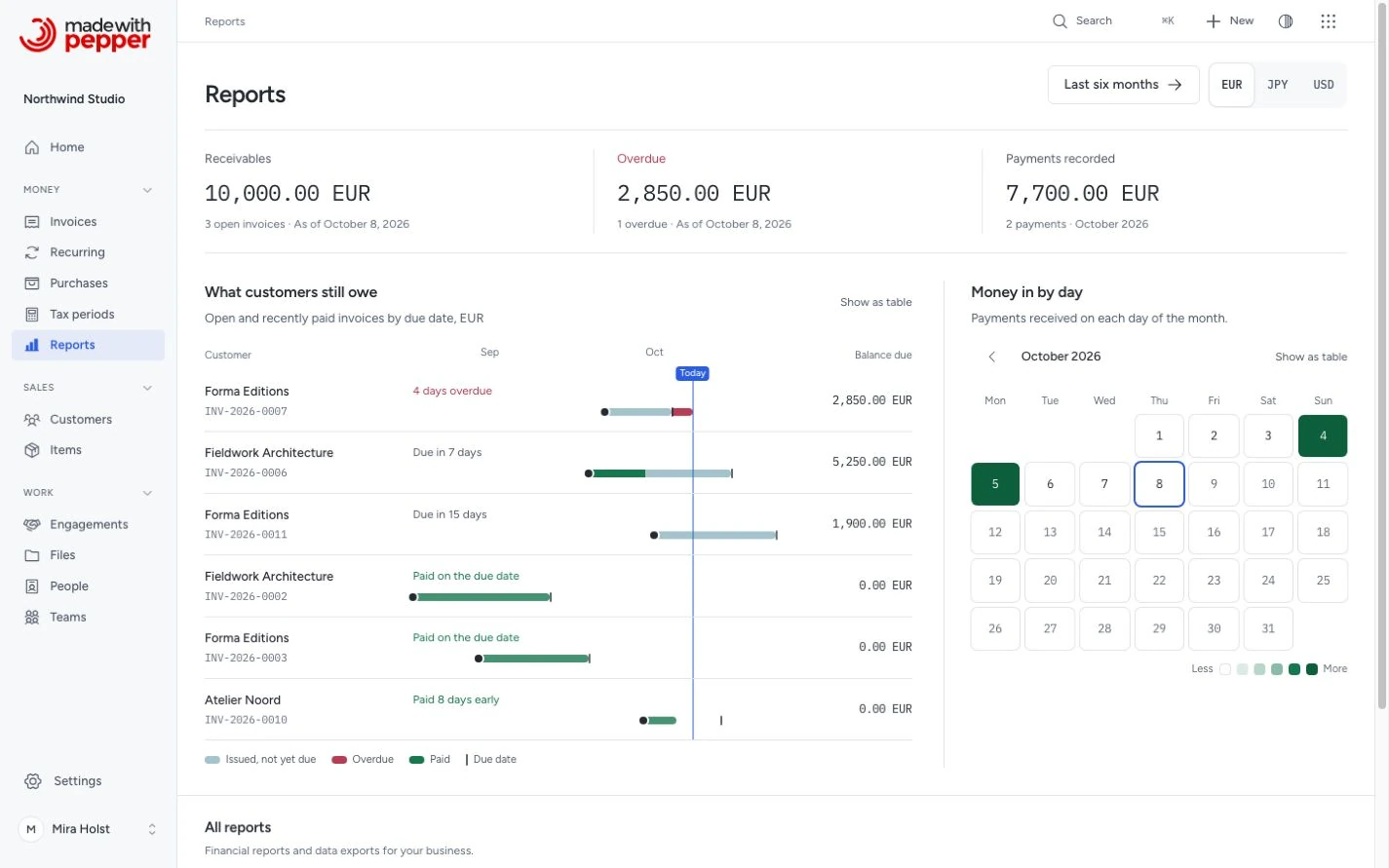This screenshot has width=1389, height=868.
Task: Click the Reports breadcrumb
Action: [x=225, y=21]
